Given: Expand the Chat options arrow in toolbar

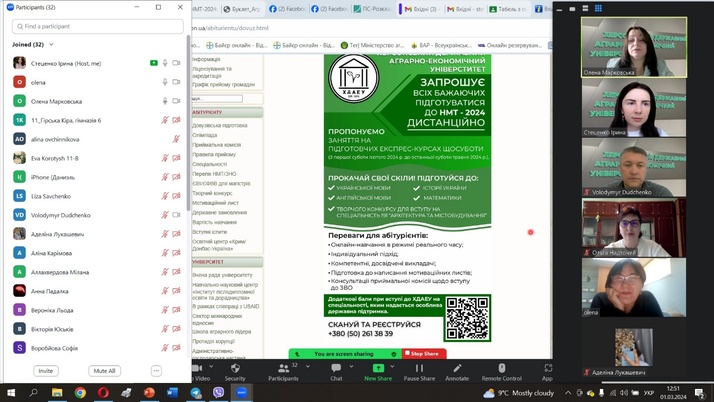Looking at the screenshot, I should 351,366.
